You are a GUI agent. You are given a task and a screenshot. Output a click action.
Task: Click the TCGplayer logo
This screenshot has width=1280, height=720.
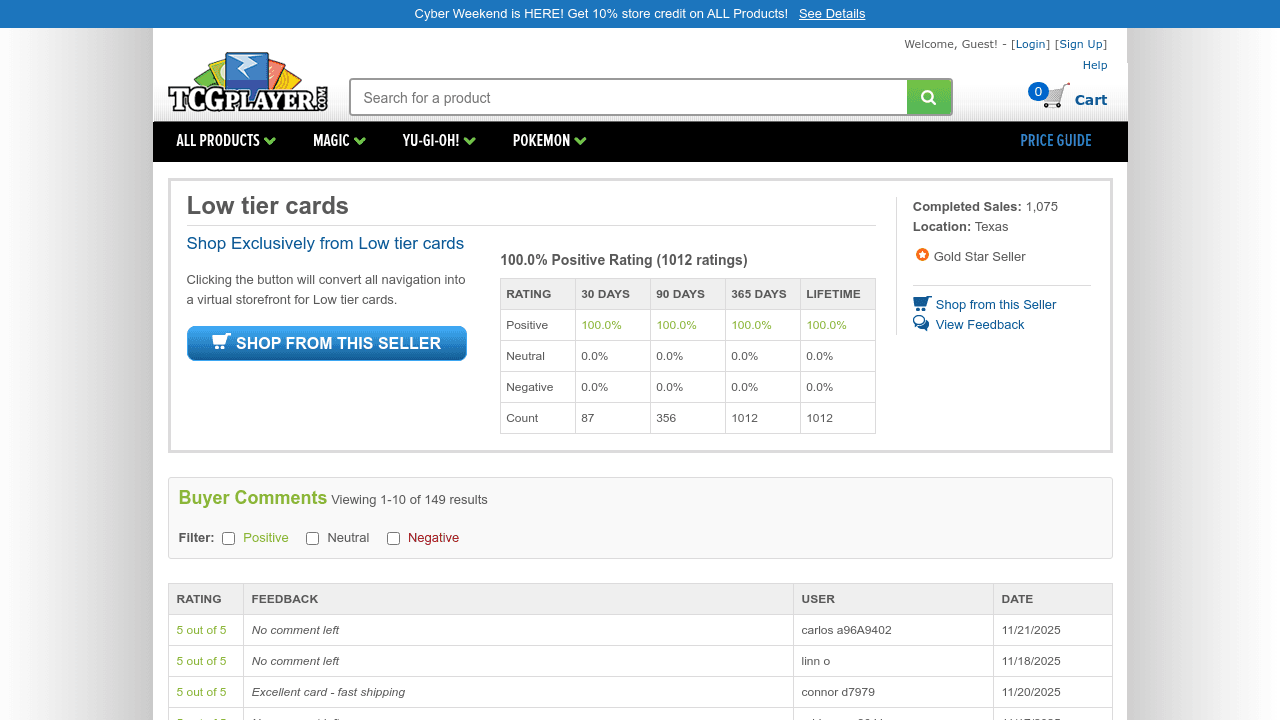click(x=248, y=83)
